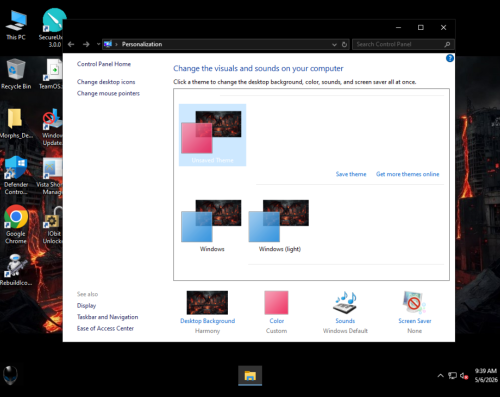Click the Desktop Background text link
The height and width of the screenshot is (397, 500).
click(x=207, y=321)
